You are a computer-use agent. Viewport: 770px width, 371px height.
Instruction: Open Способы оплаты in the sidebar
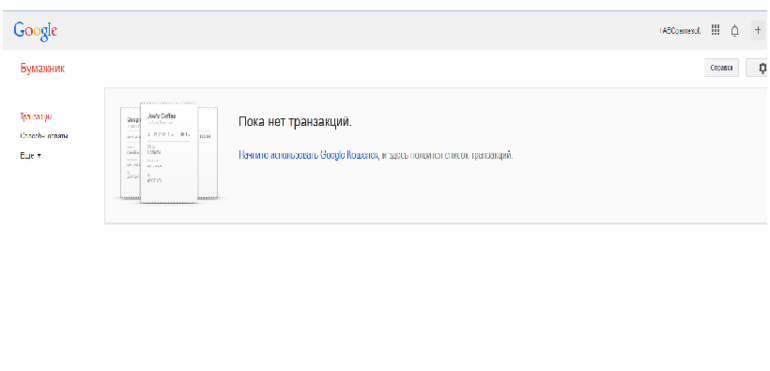(x=44, y=136)
